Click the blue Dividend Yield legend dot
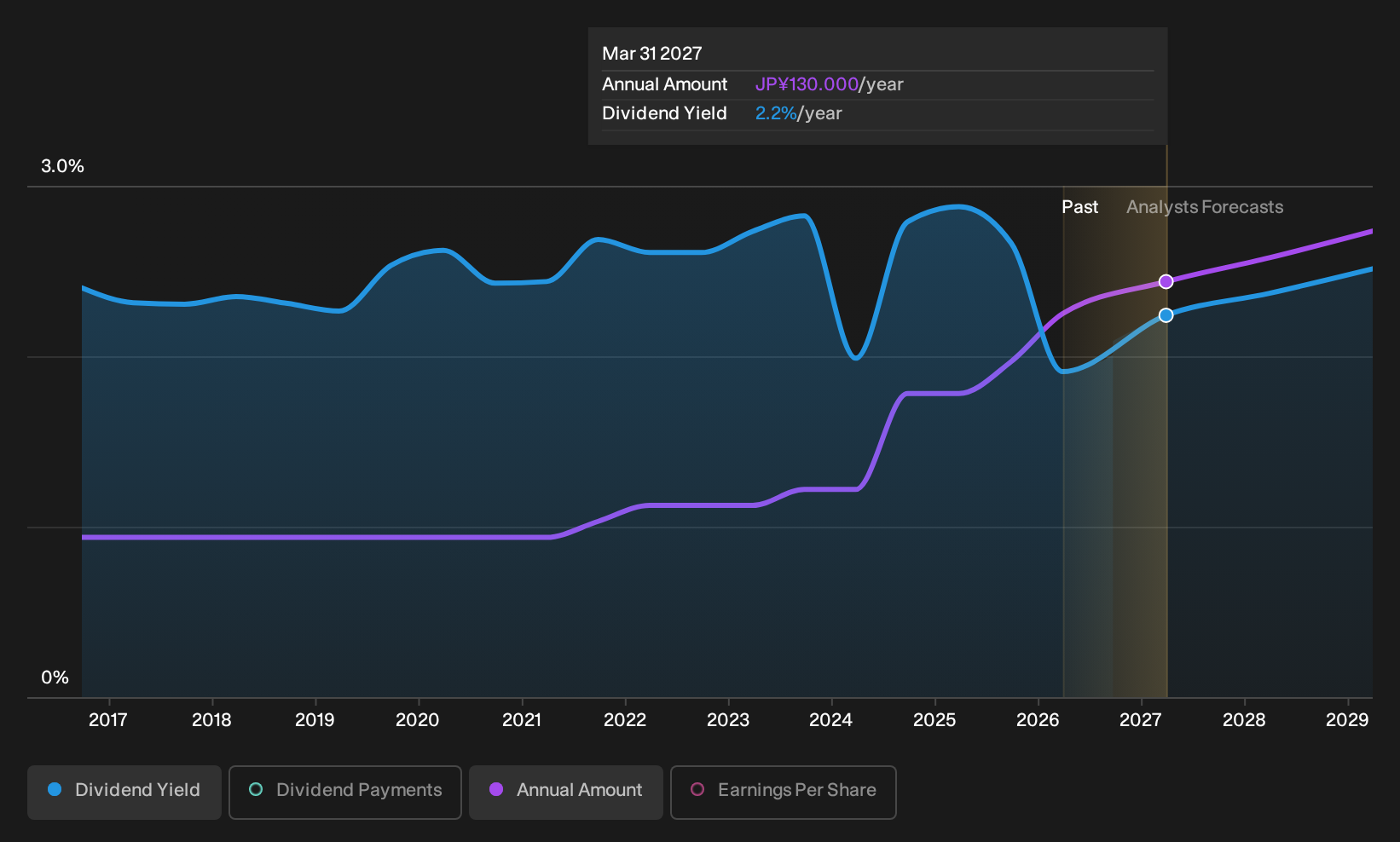Image resolution: width=1400 pixels, height=842 pixels. point(55,790)
